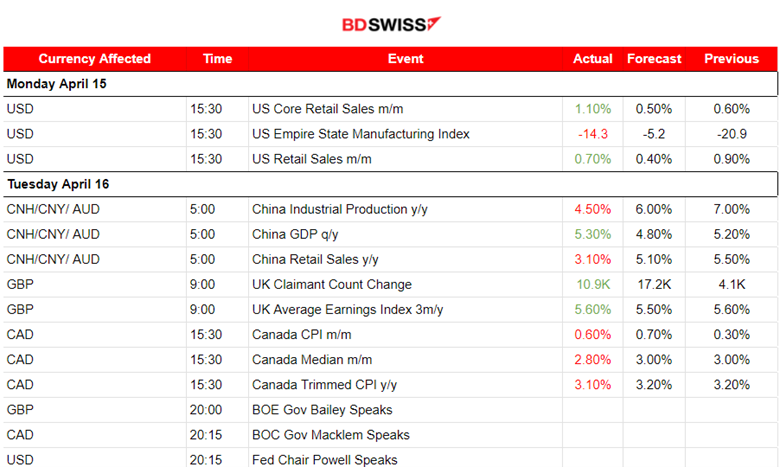Select the Tuesday April 16 date row
Viewport: 780px width, 467px height.
58,184
